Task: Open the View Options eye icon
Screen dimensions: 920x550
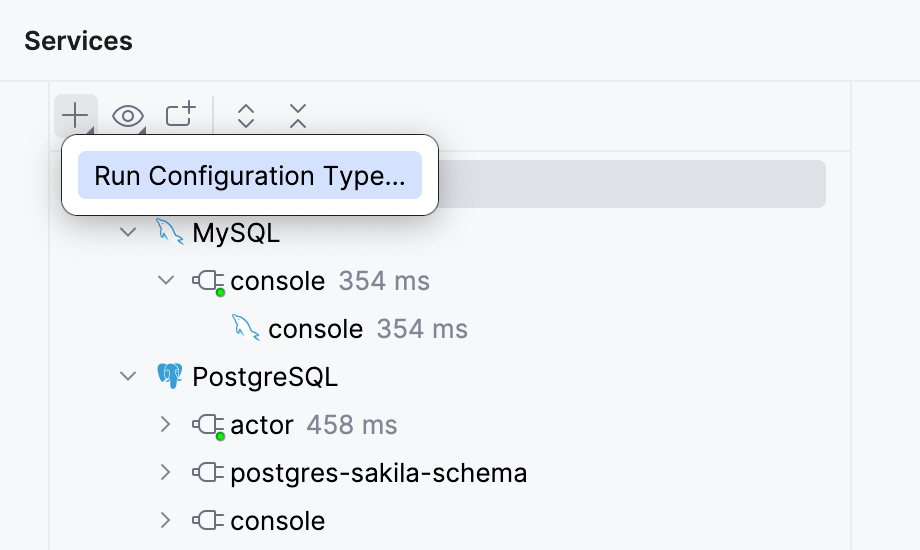Action: (x=127, y=116)
